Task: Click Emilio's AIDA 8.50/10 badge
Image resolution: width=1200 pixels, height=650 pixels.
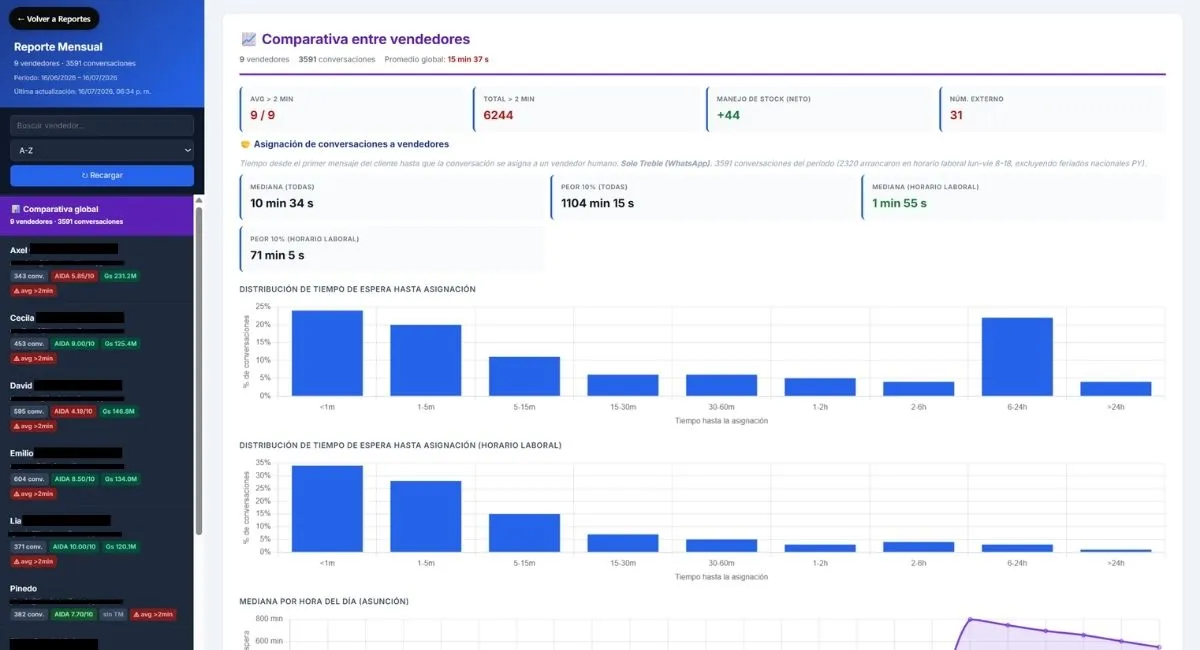Action: coord(74,479)
